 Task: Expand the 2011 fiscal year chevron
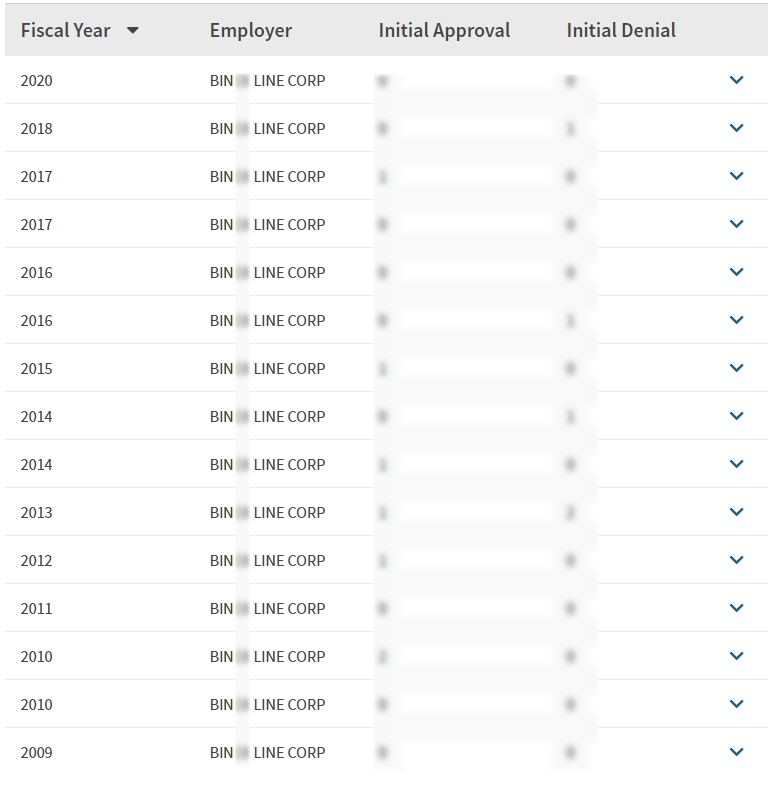[x=737, y=608]
